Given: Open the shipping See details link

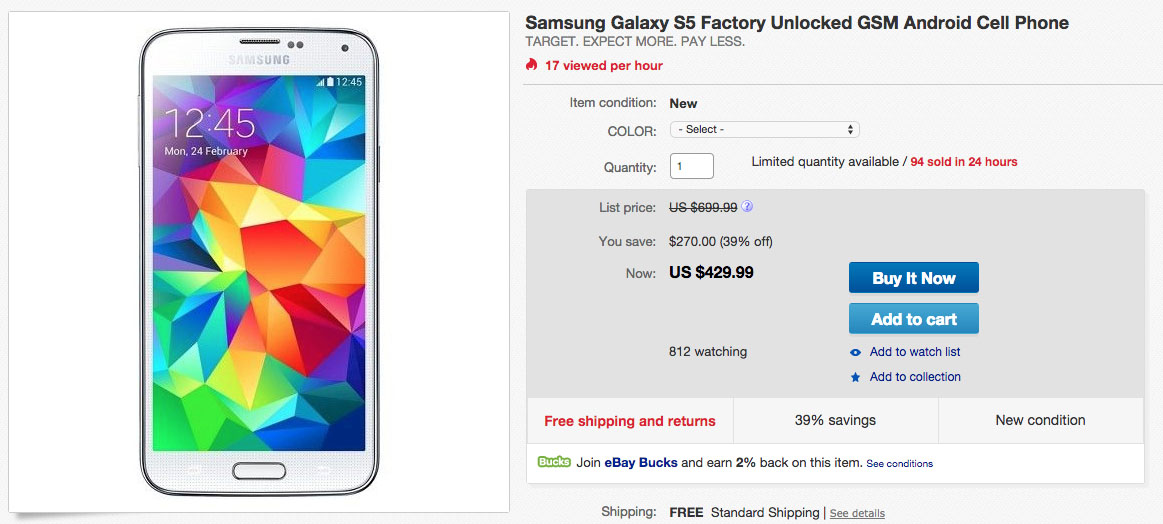Looking at the screenshot, I should 857,513.
